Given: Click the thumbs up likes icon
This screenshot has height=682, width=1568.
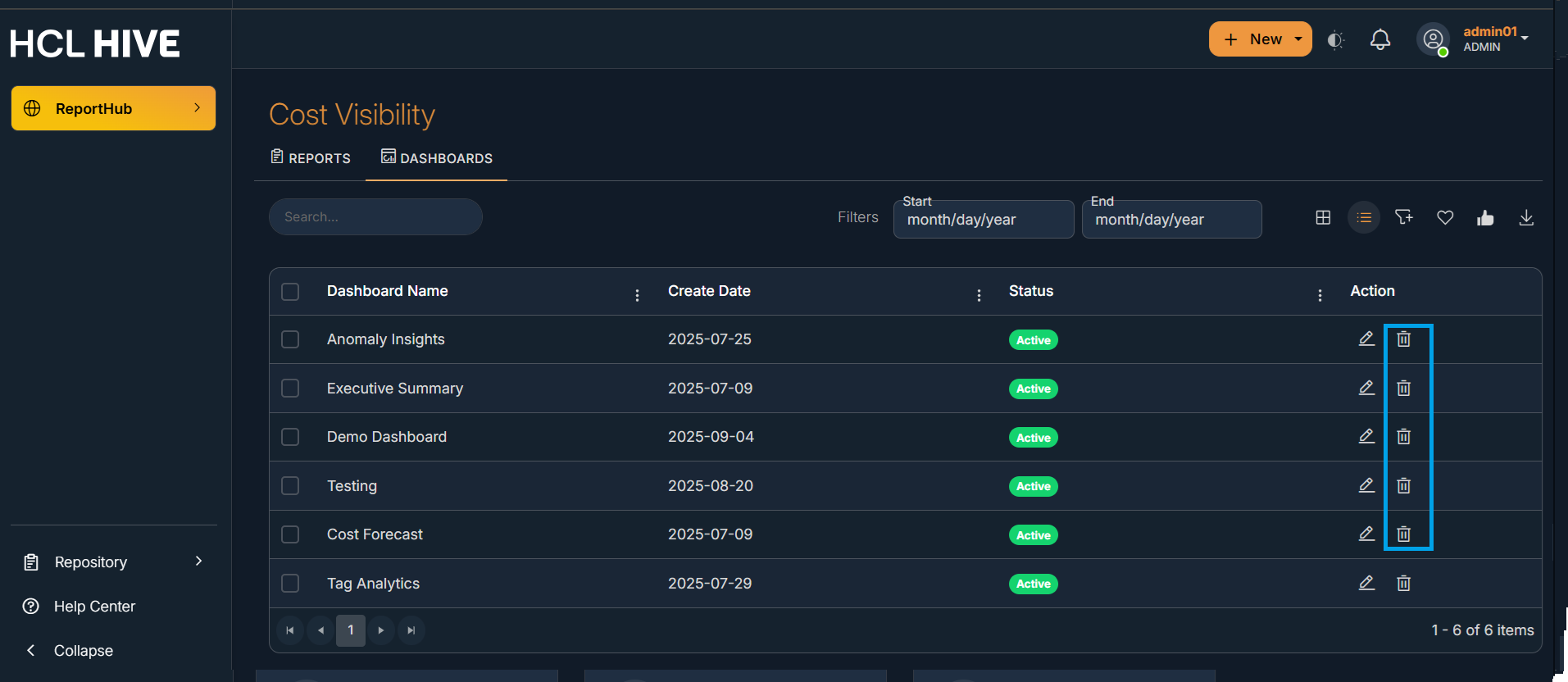Looking at the screenshot, I should coord(1485,217).
